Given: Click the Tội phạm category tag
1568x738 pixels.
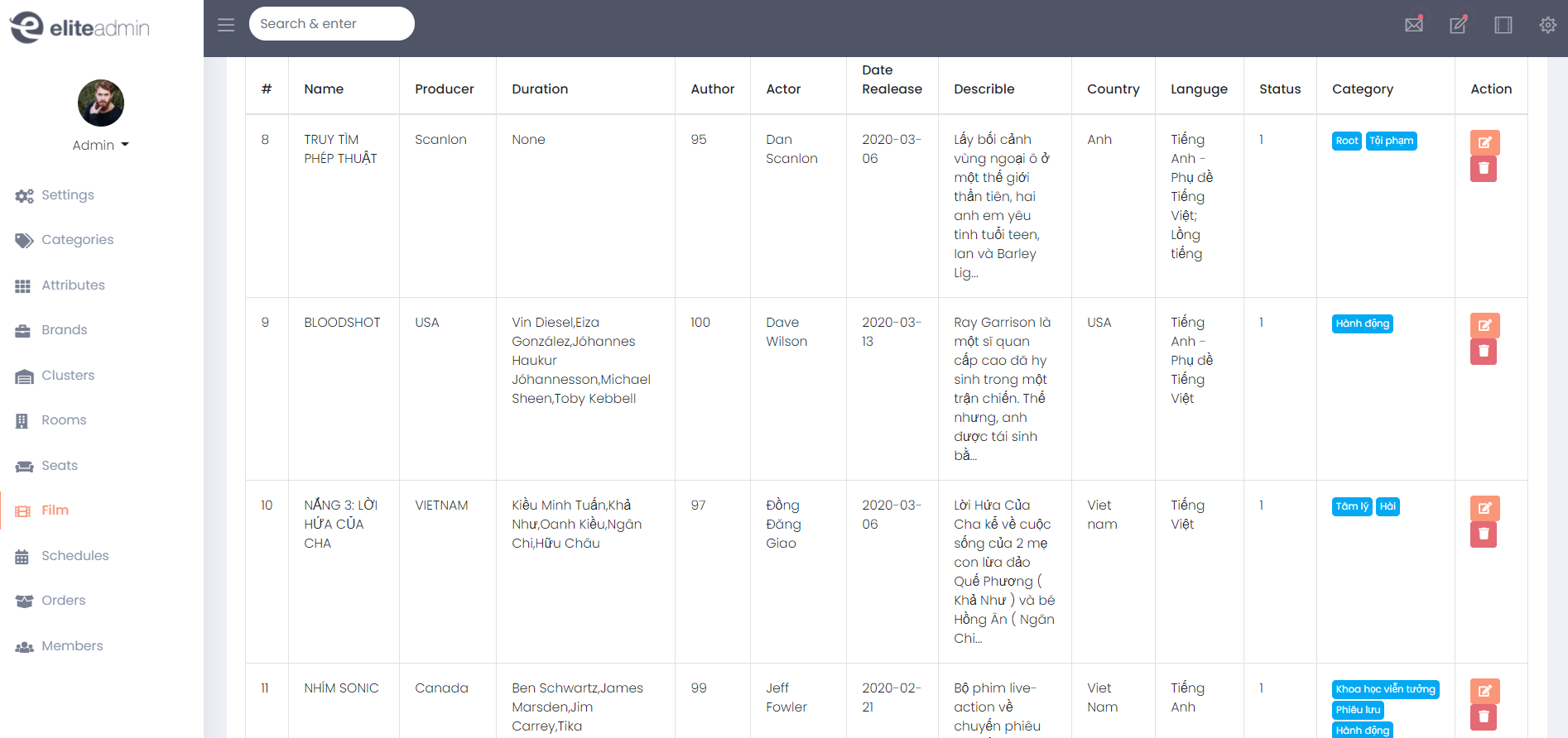Looking at the screenshot, I should pos(1391,141).
